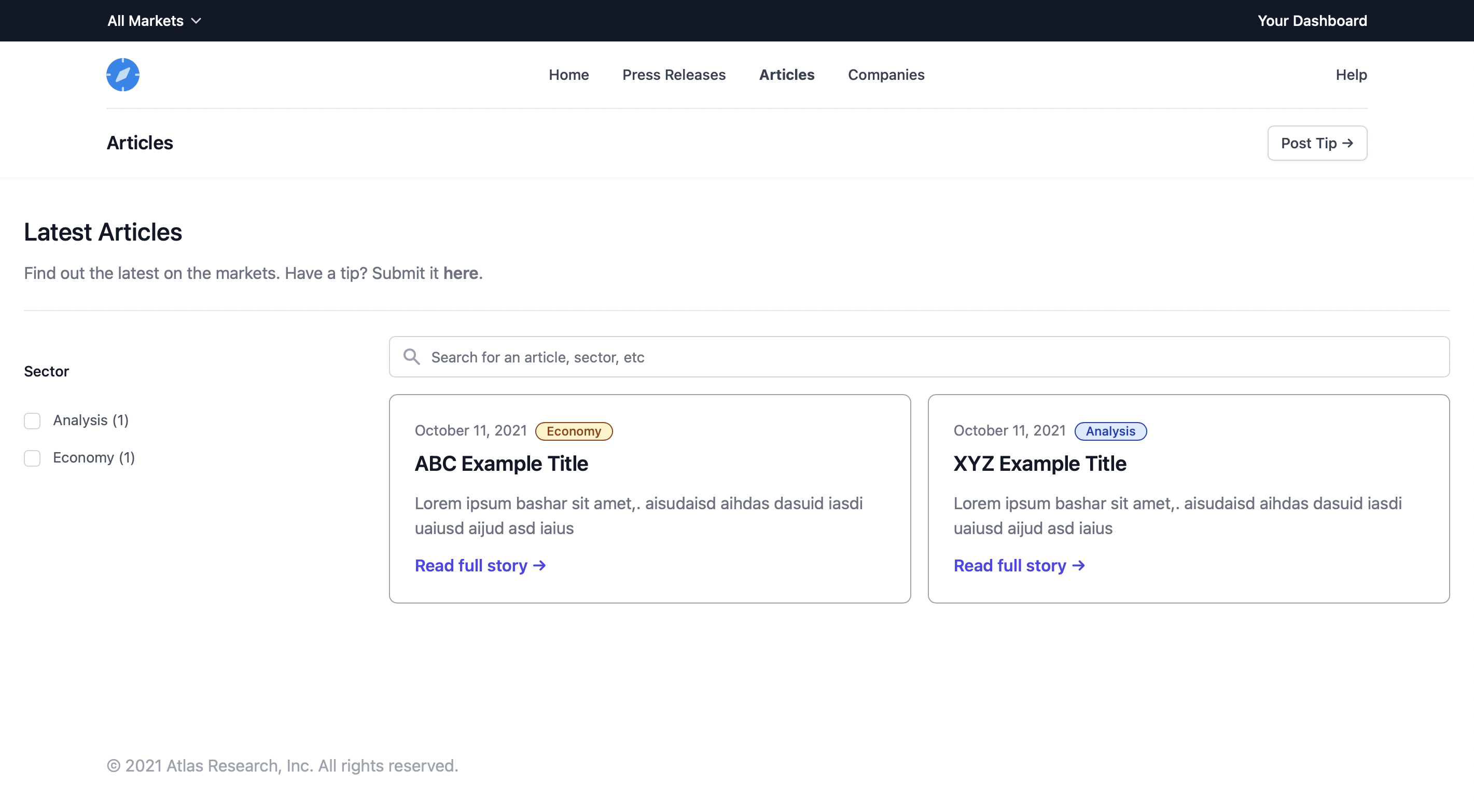This screenshot has height=812, width=1474.
Task: Open Your Dashboard dropdown menu
Action: pos(1312,20)
